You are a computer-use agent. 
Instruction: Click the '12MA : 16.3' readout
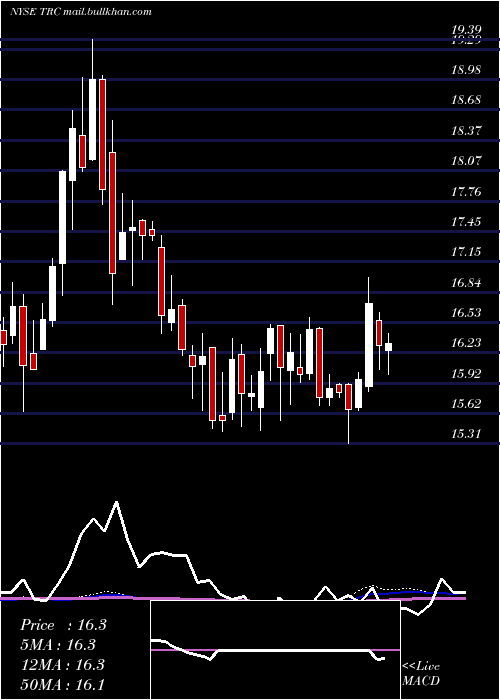(62, 664)
